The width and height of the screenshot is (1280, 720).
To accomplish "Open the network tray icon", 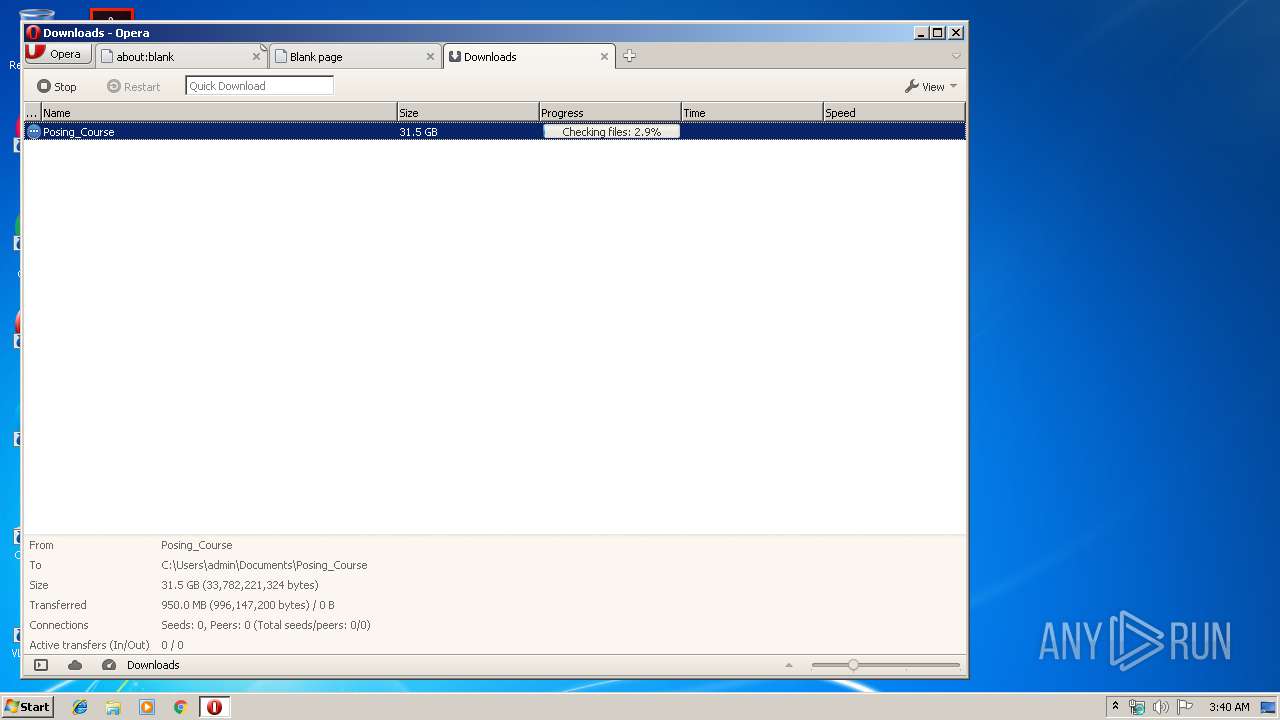I will [x=1137, y=707].
